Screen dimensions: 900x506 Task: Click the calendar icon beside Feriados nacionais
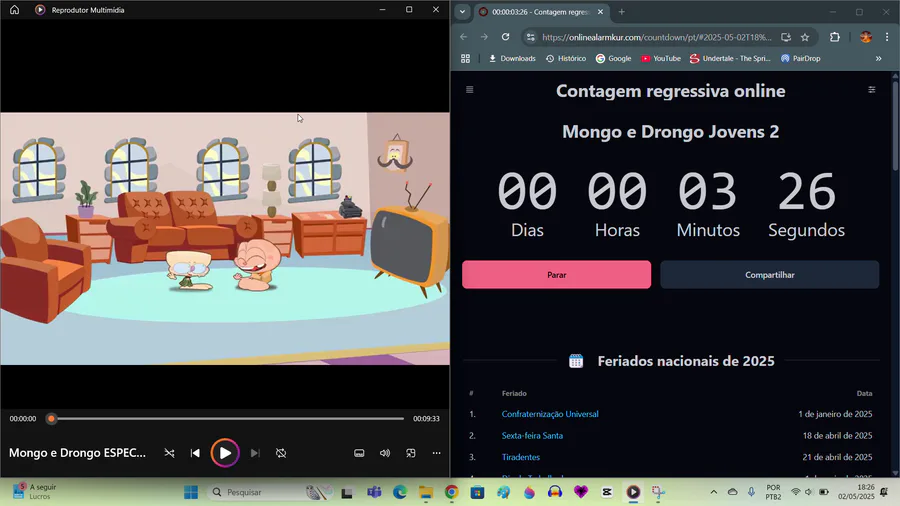[576, 361]
